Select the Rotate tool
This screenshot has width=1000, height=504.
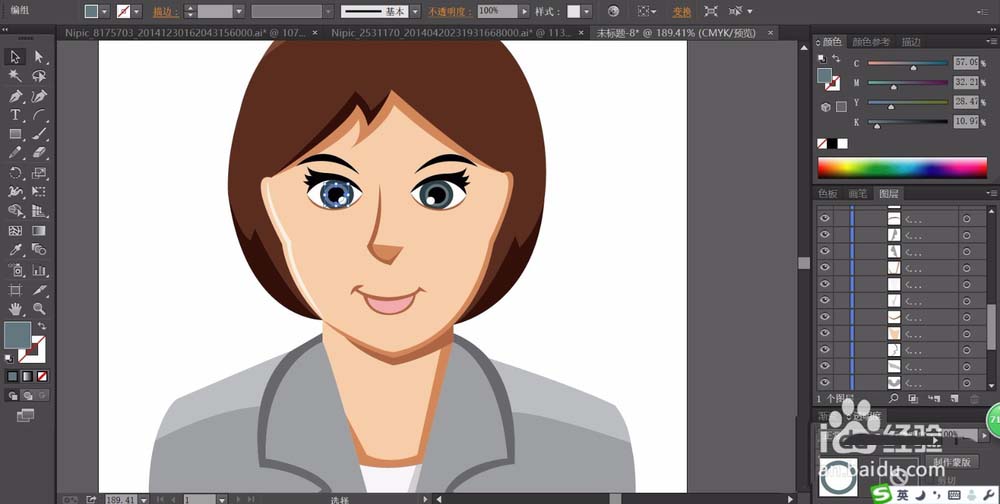pyautogui.click(x=16, y=173)
